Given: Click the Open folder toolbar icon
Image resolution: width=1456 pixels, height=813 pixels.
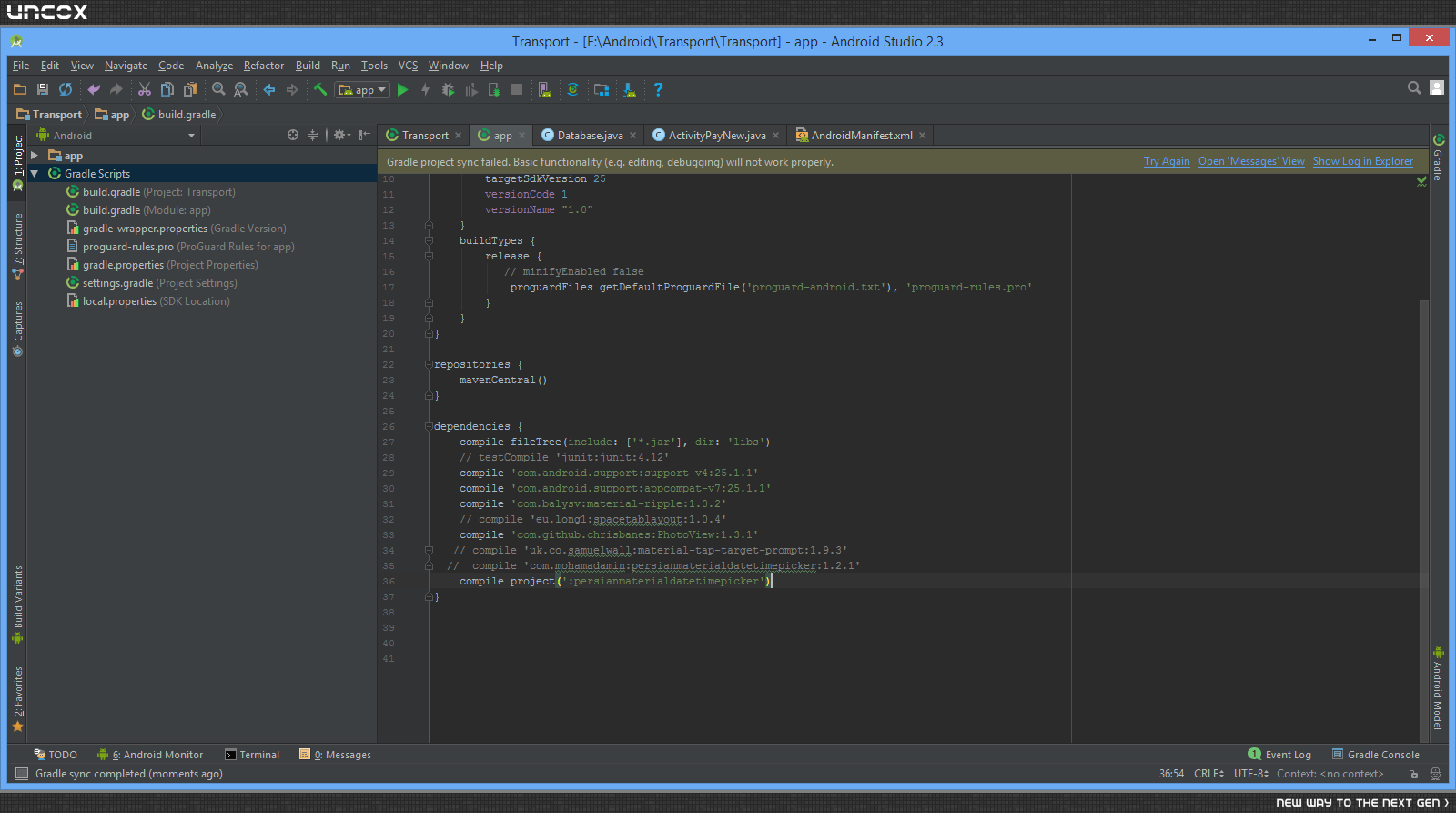Looking at the screenshot, I should tap(20, 89).
